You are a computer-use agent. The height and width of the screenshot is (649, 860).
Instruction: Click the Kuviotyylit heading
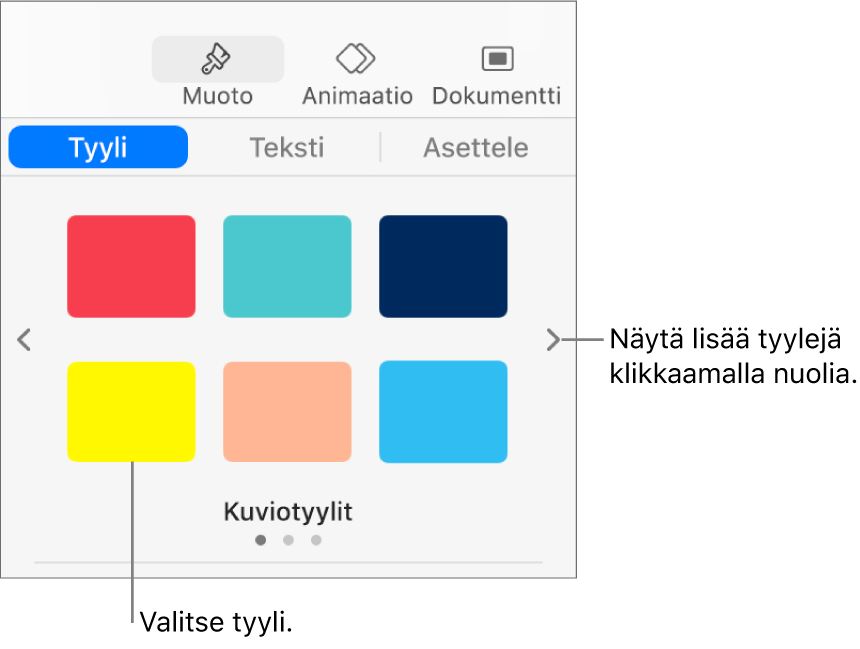click(x=288, y=512)
